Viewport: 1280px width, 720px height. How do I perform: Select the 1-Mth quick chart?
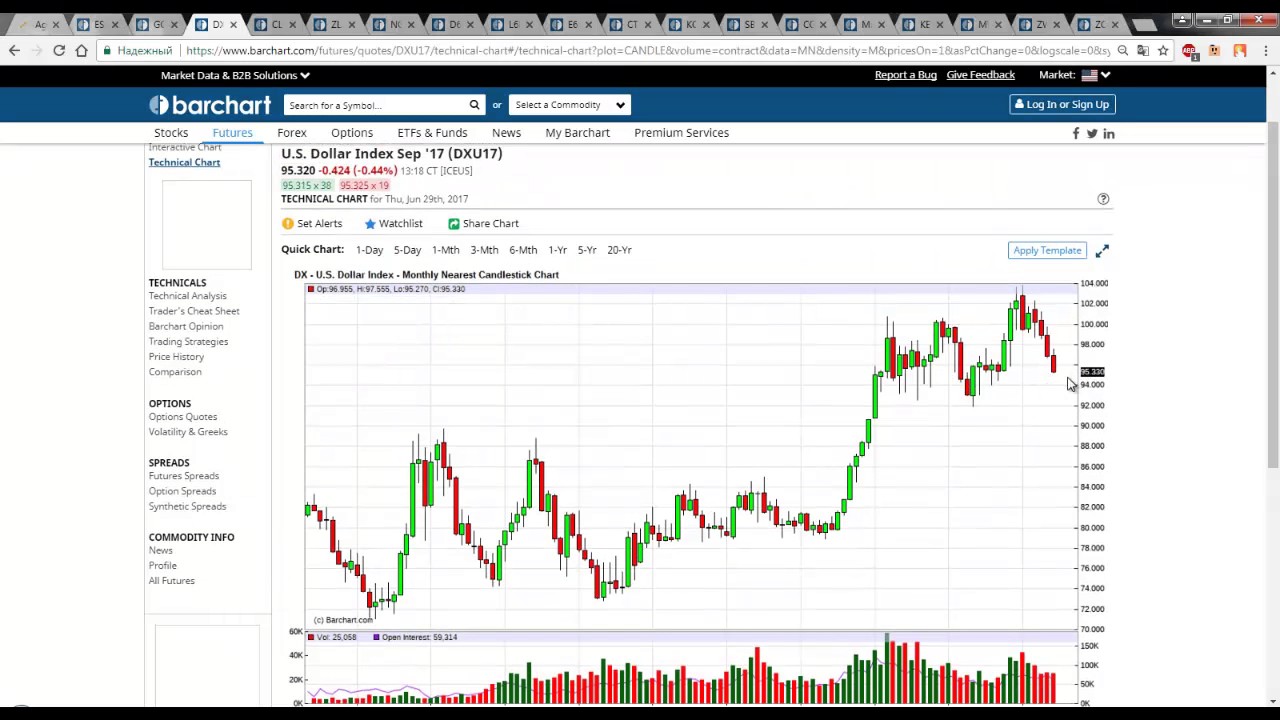point(445,250)
